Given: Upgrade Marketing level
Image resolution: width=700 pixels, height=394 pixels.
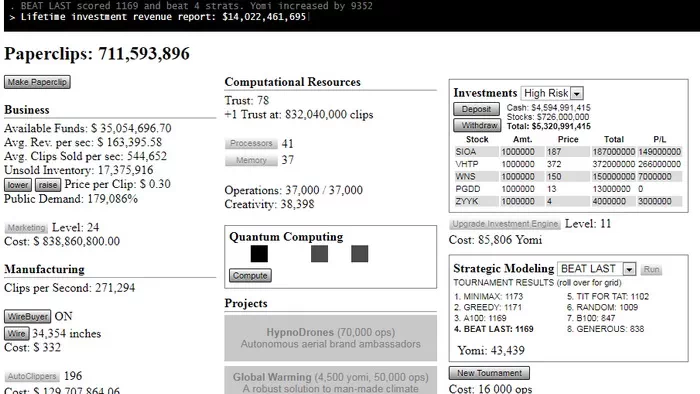Looking at the screenshot, I should (26, 228).
